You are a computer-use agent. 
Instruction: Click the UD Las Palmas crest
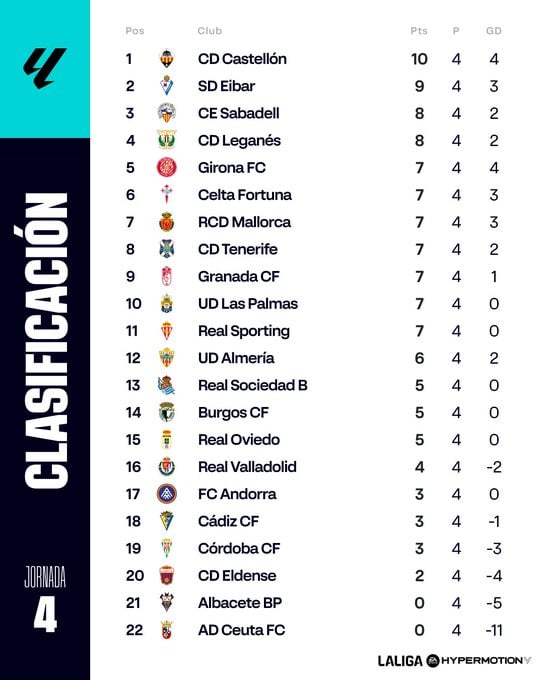pyautogui.click(x=167, y=304)
